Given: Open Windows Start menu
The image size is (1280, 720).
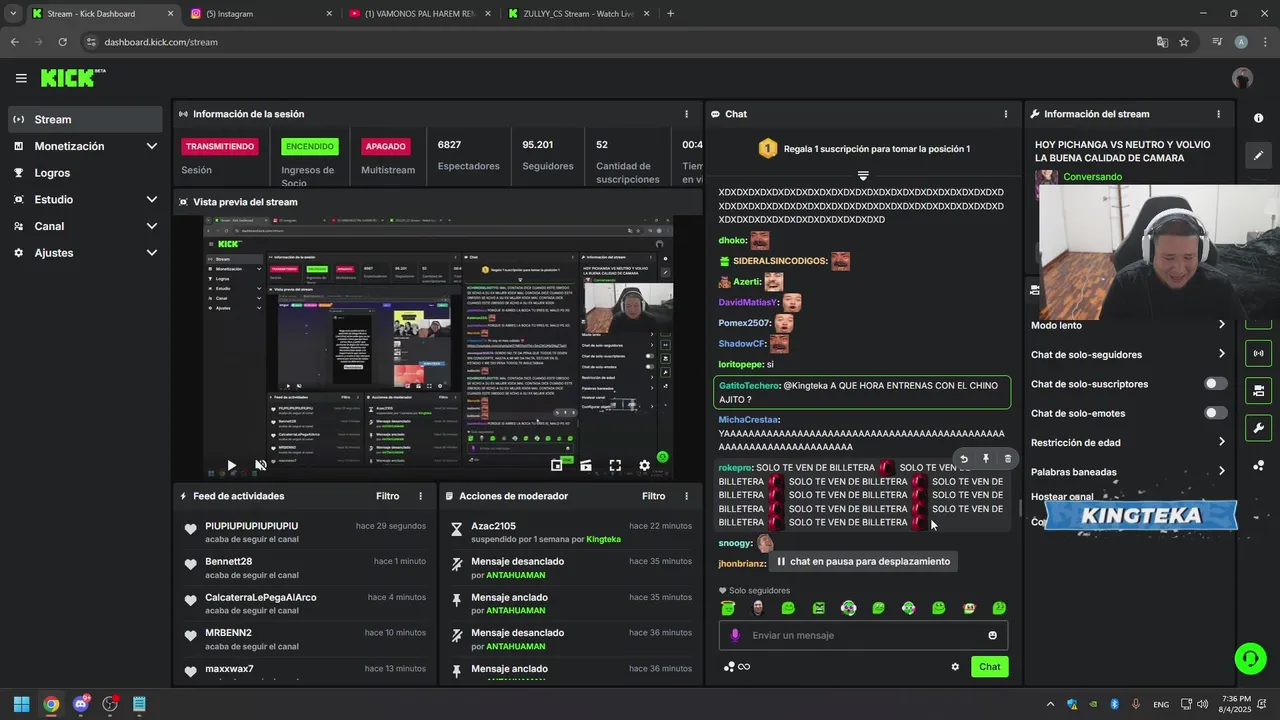Looking at the screenshot, I should (x=21, y=704).
